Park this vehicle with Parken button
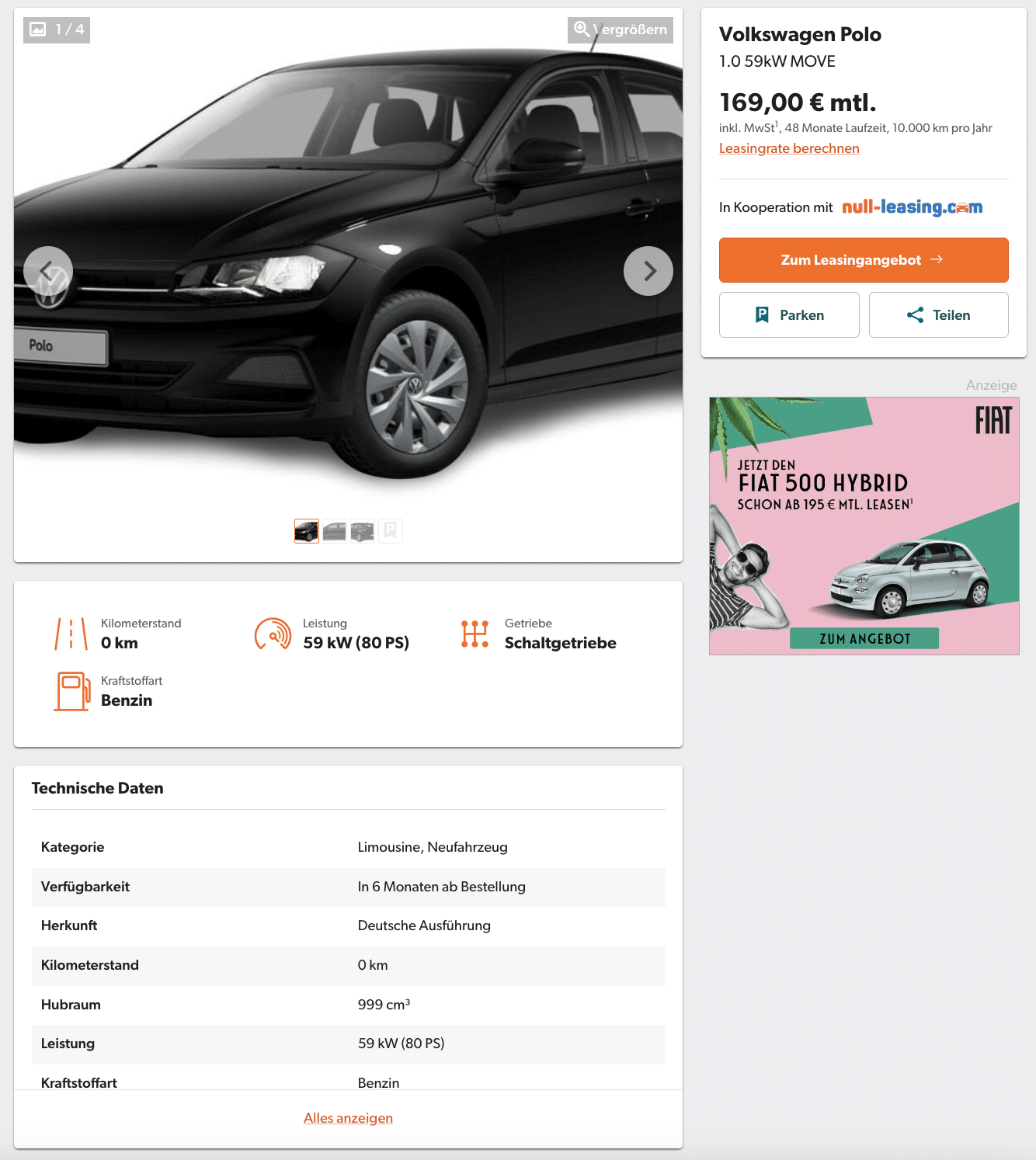 pyautogui.click(x=789, y=315)
